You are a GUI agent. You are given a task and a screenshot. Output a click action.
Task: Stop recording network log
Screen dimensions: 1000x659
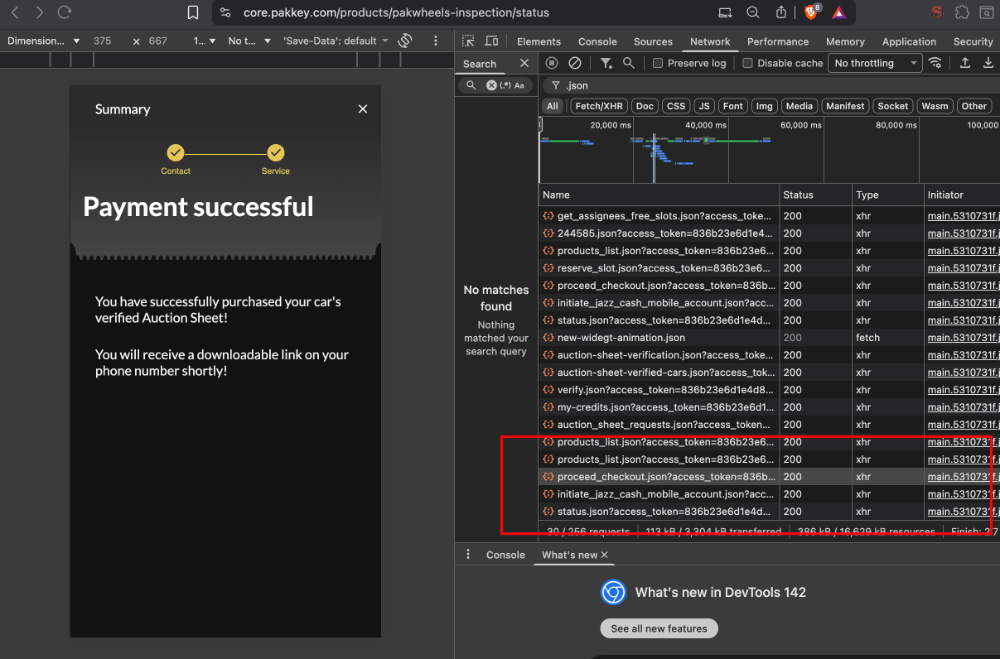point(552,63)
